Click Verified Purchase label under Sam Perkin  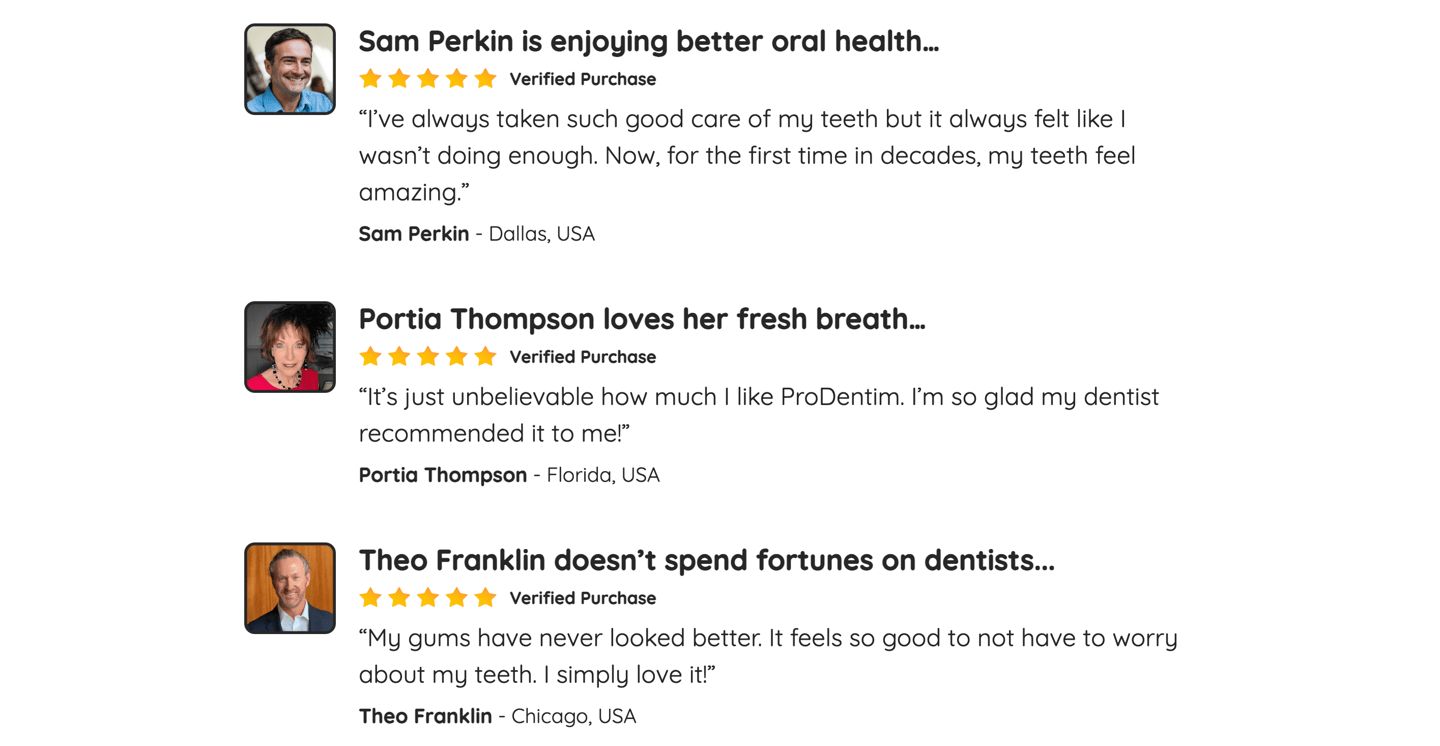click(x=583, y=79)
